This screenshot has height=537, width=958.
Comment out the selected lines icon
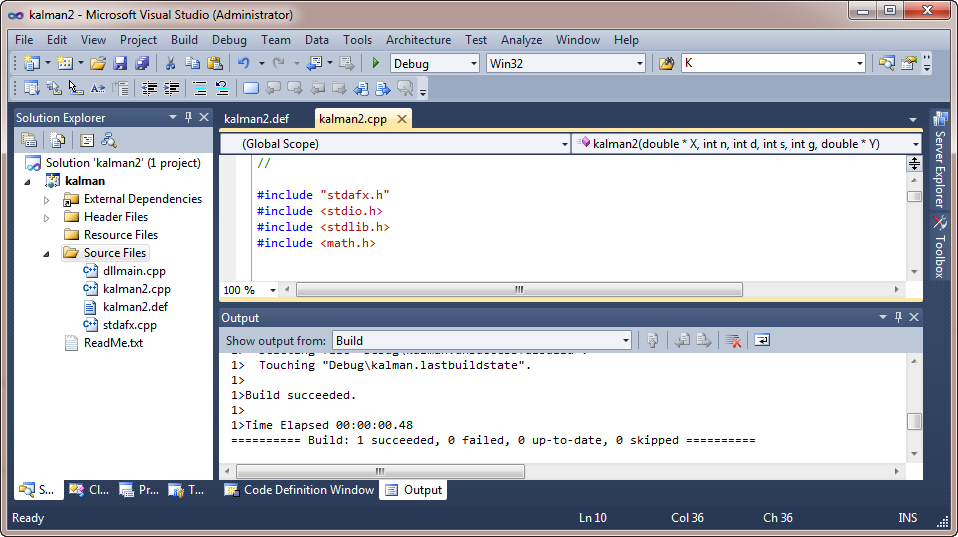200,89
